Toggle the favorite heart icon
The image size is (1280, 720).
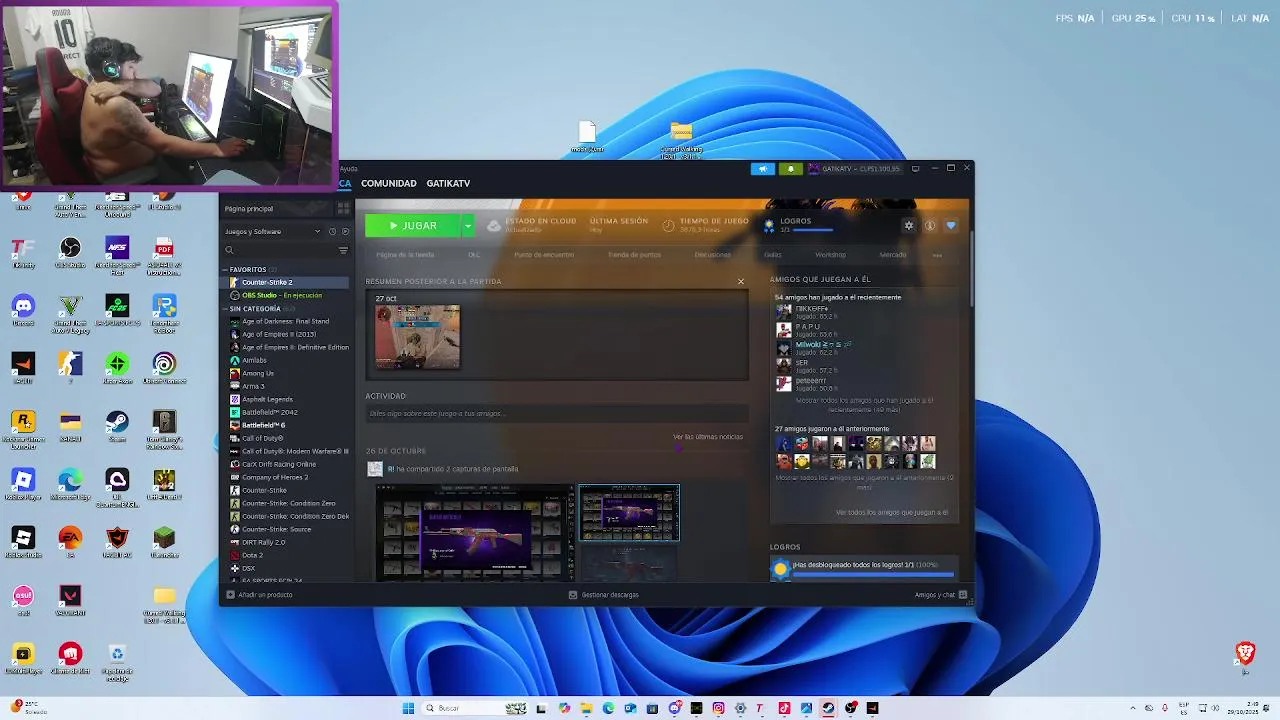tap(951, 226)
